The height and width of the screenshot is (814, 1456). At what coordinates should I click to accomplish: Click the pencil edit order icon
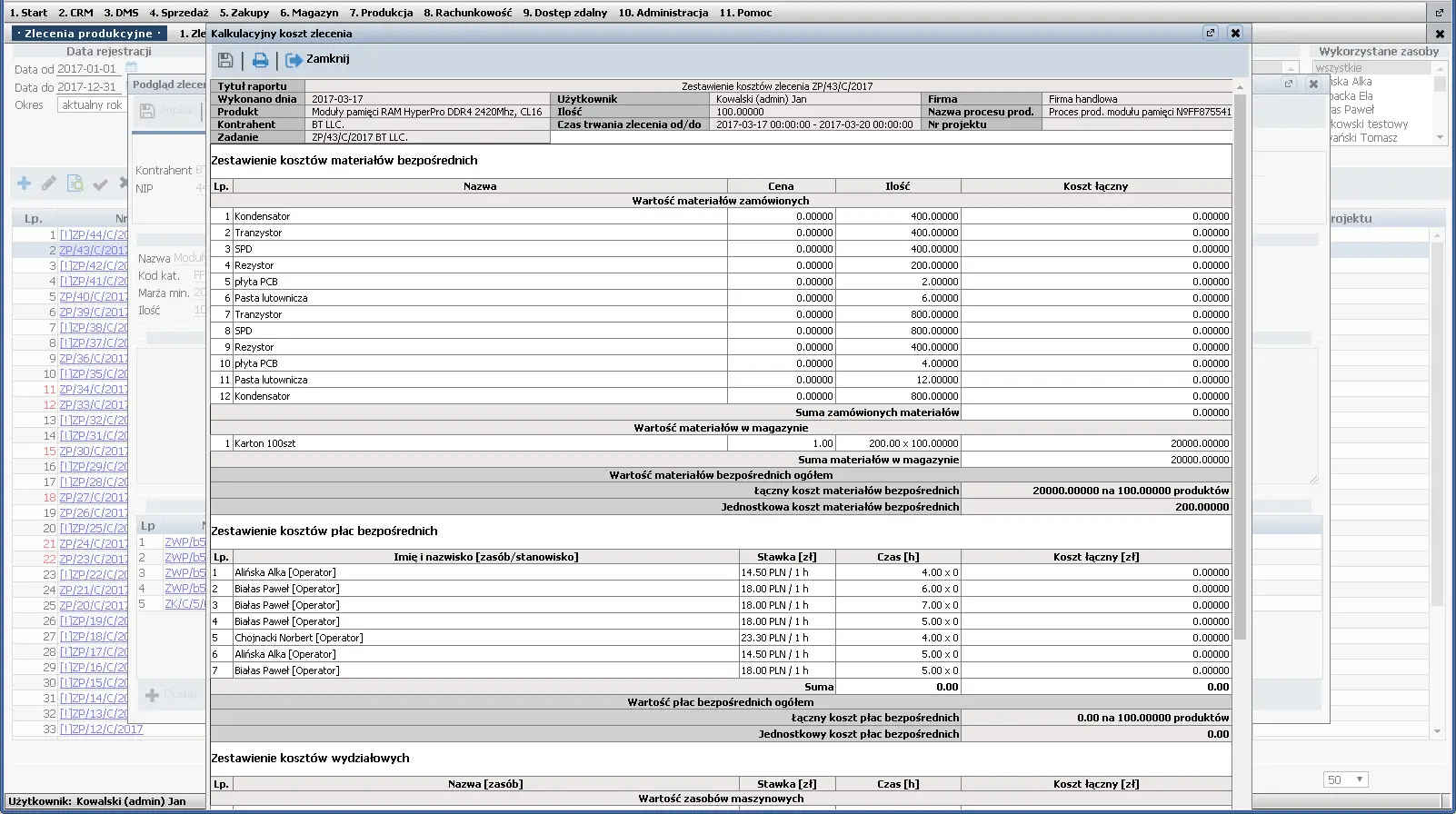[x=49, y=184]
